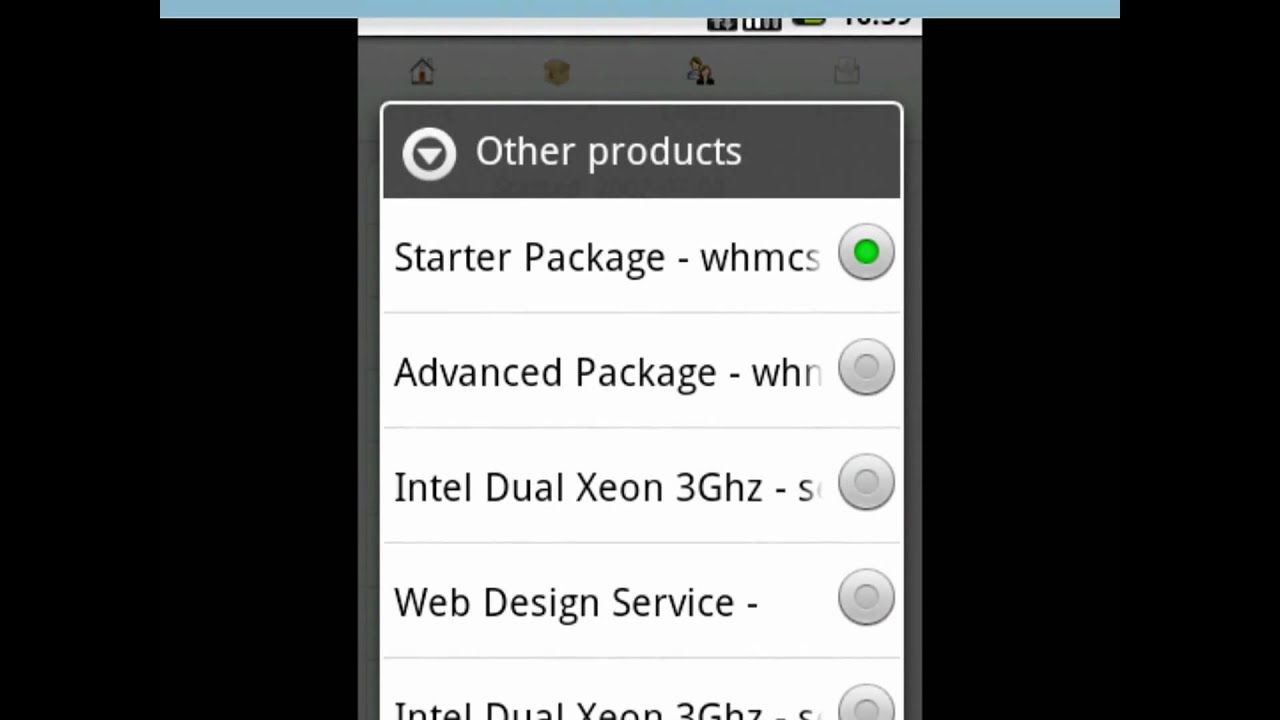Open the clients people icon
The image size is (1280, 720).
coord(700,71)
